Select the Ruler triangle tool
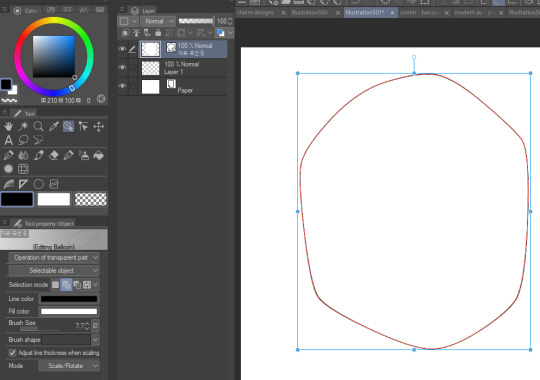 [23, 184]
